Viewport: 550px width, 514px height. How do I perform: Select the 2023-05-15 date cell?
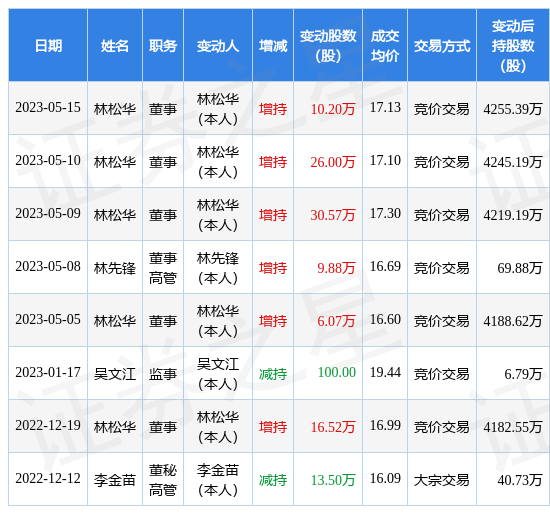pyautogui.click(x=48, y=107)
